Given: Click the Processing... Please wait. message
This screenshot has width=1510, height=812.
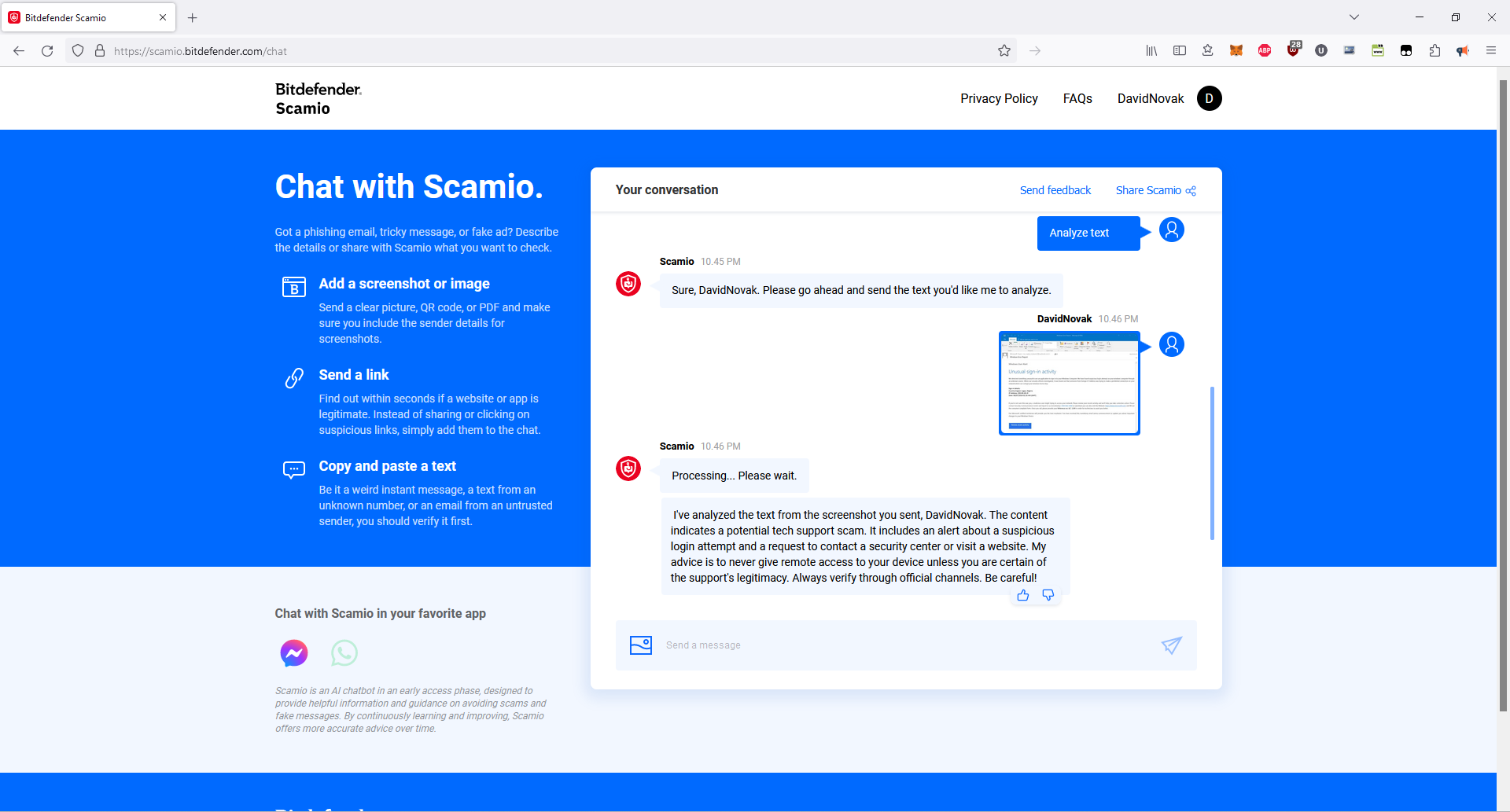Looking at the screenshot, I should pyautogui.click(x=735, y=476).
